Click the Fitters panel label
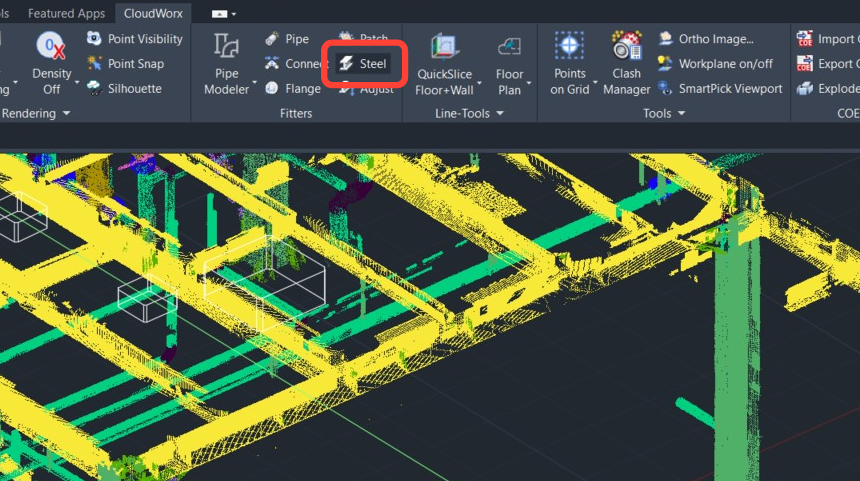 [296, 114]
